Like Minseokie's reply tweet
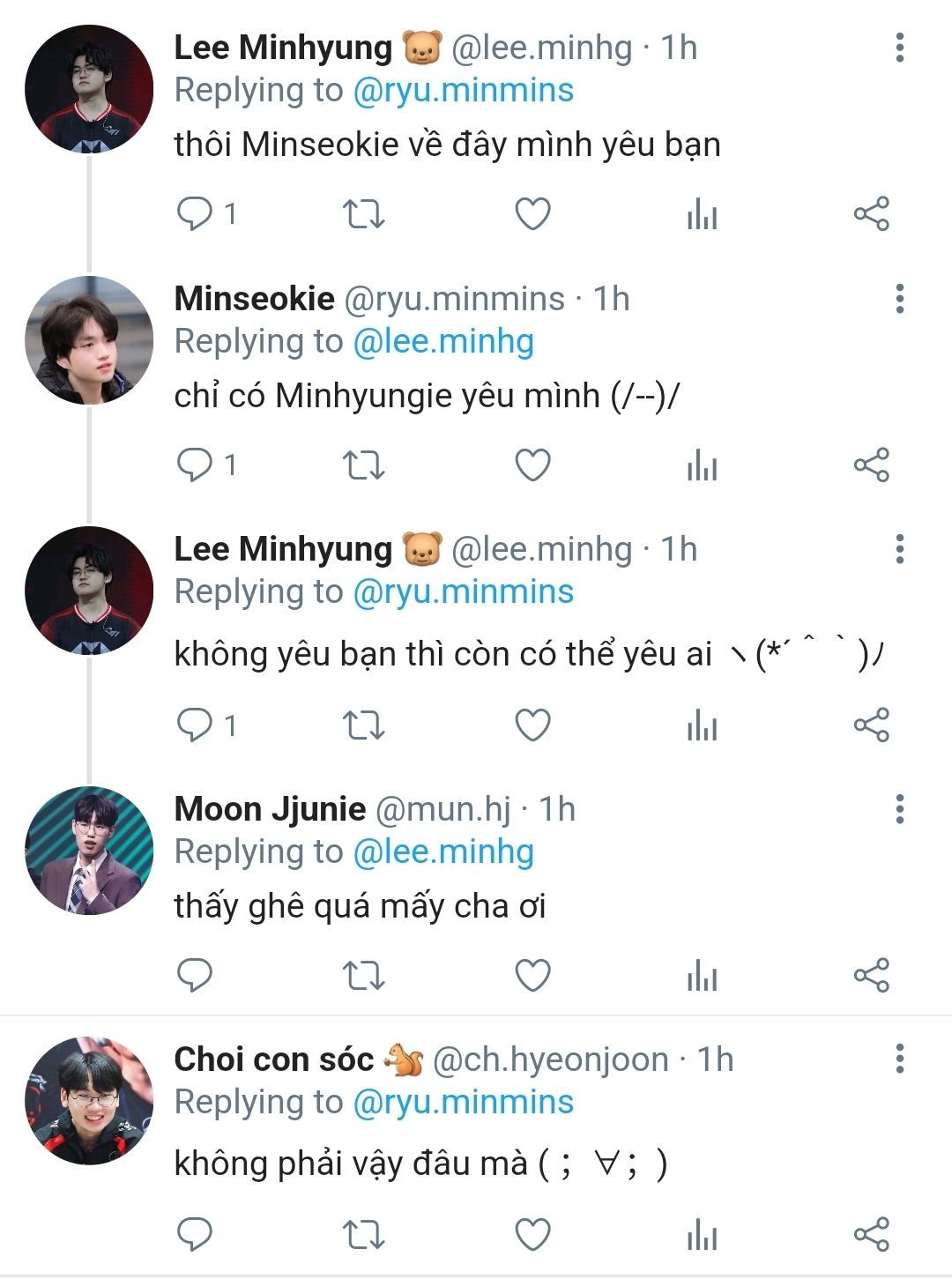The height and width of the screenshot is (1279, 952). [x=532, y=465]
